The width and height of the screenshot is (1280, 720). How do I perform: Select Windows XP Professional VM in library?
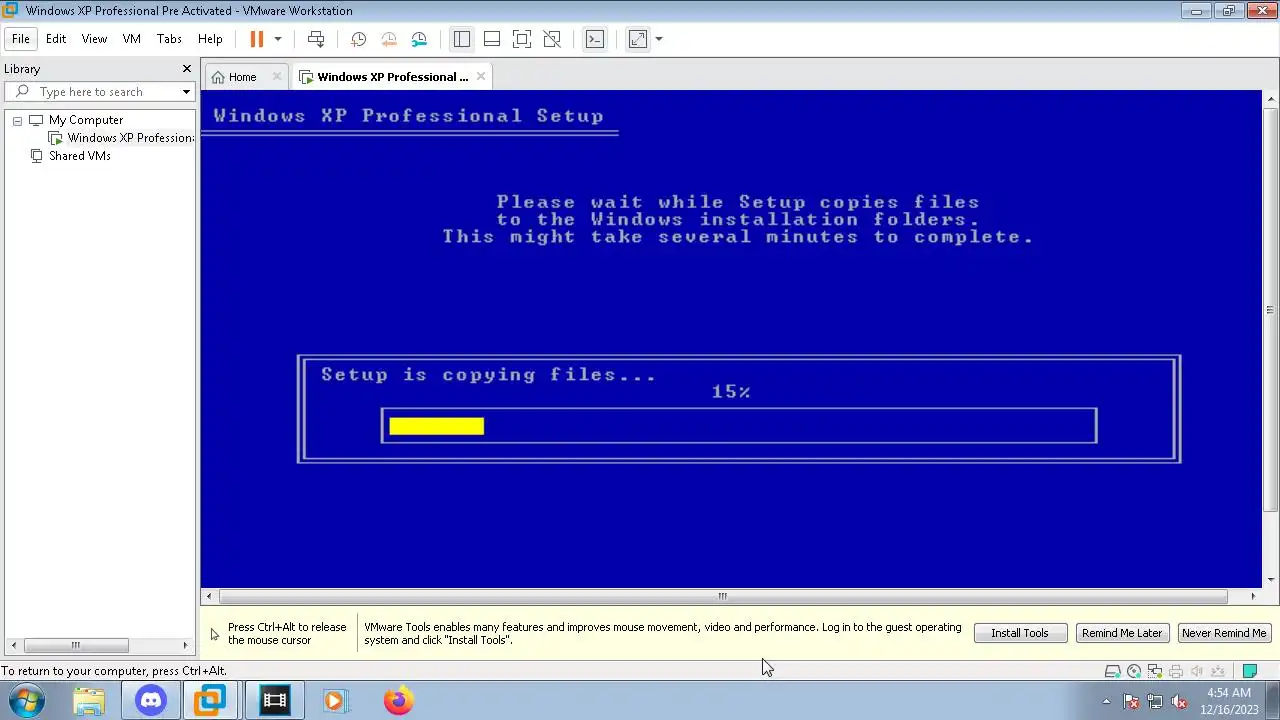130,138
